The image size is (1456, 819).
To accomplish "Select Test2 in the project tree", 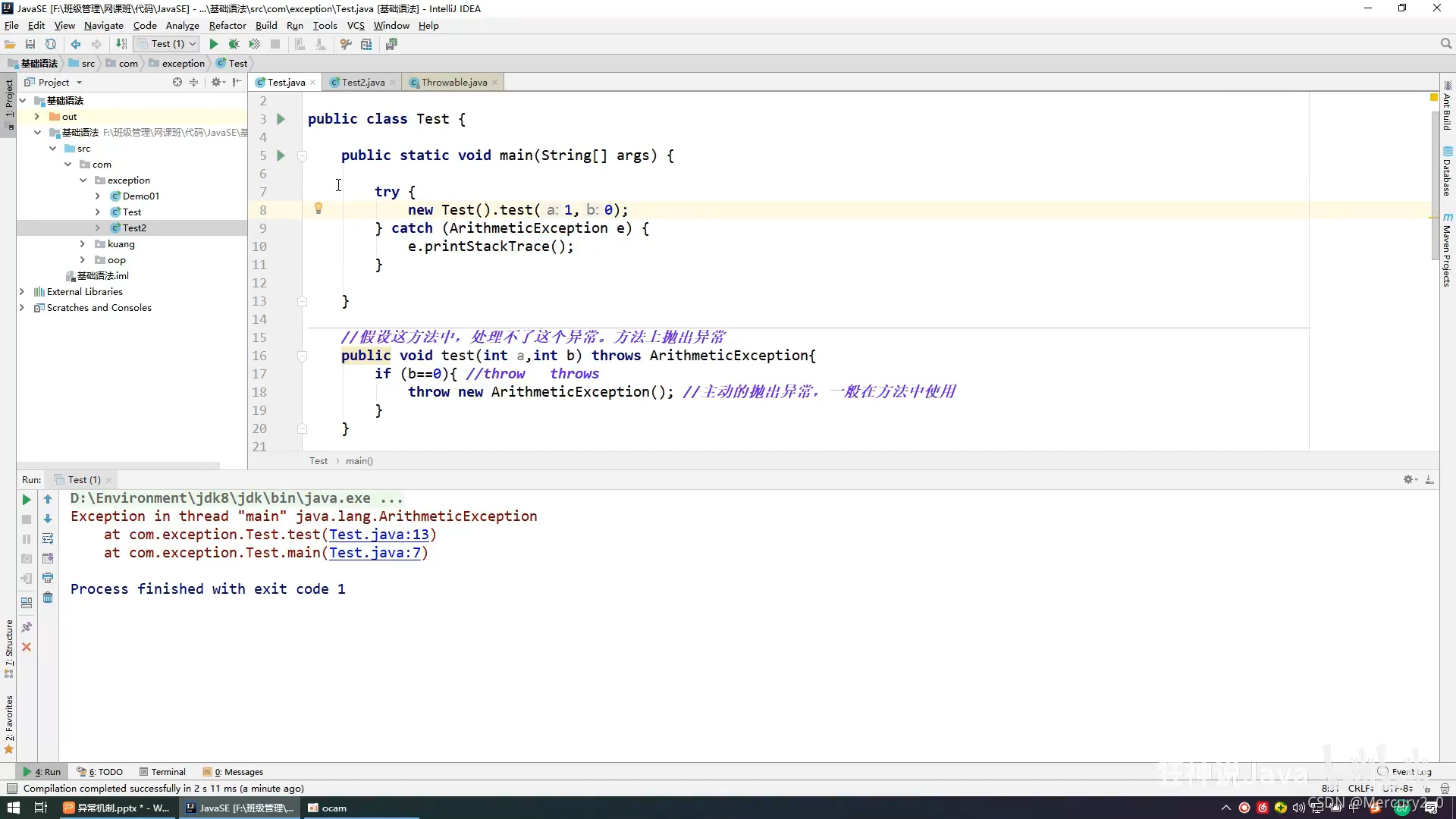I will point(134,228).
